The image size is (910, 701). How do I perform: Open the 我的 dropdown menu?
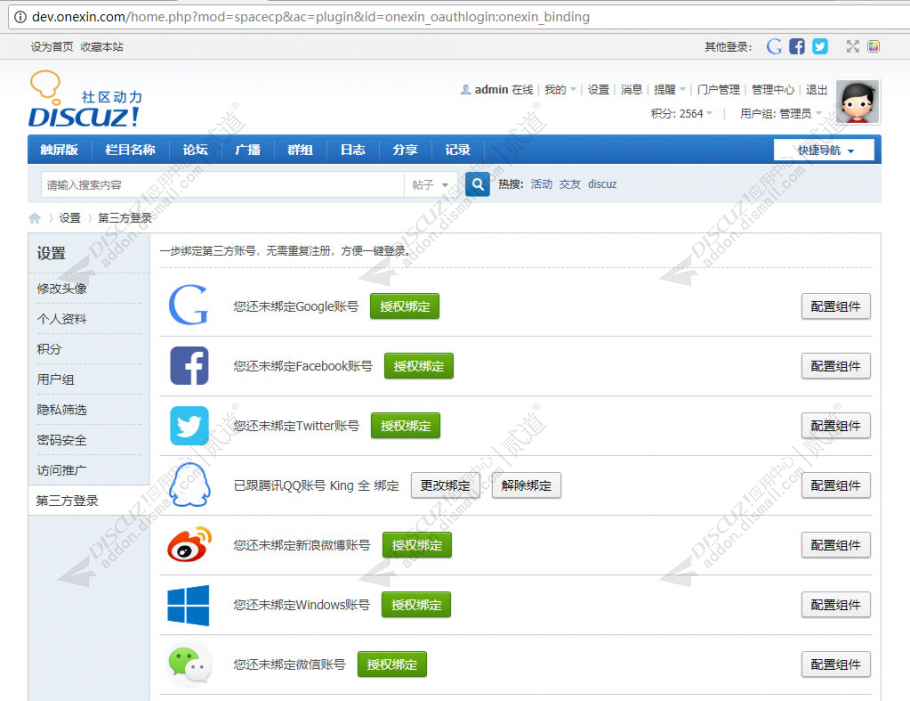coord(560,89)
